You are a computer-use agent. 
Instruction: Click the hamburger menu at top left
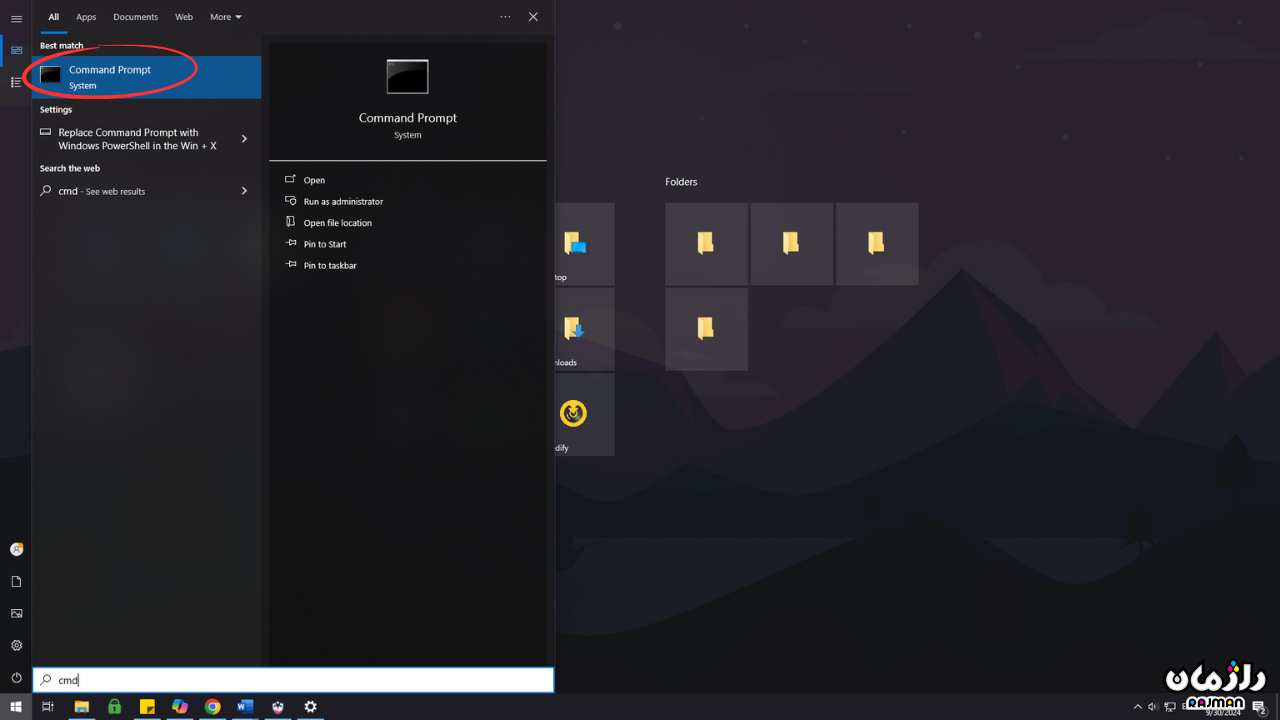16,19
